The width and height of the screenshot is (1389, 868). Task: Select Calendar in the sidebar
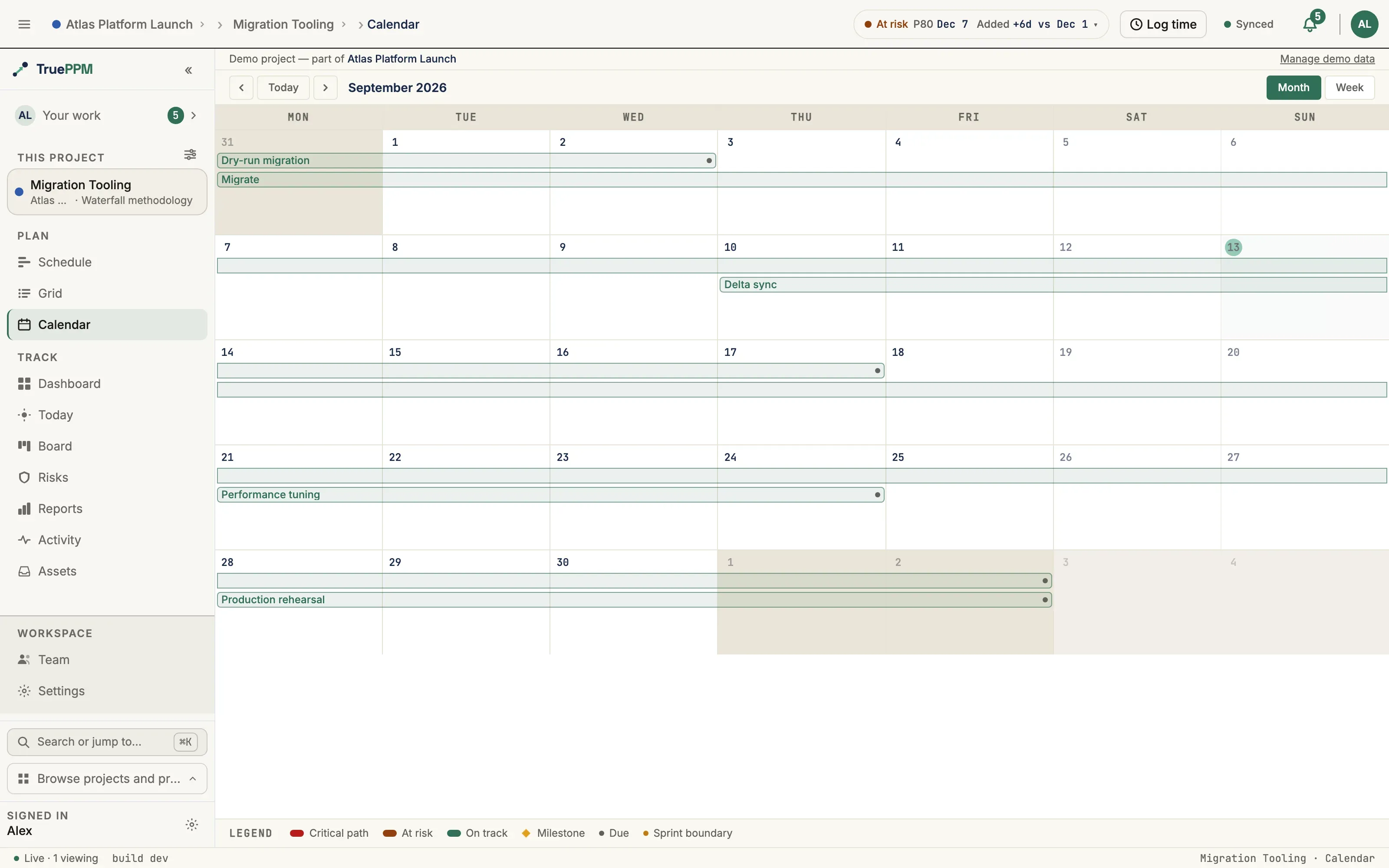click(107, 324)
